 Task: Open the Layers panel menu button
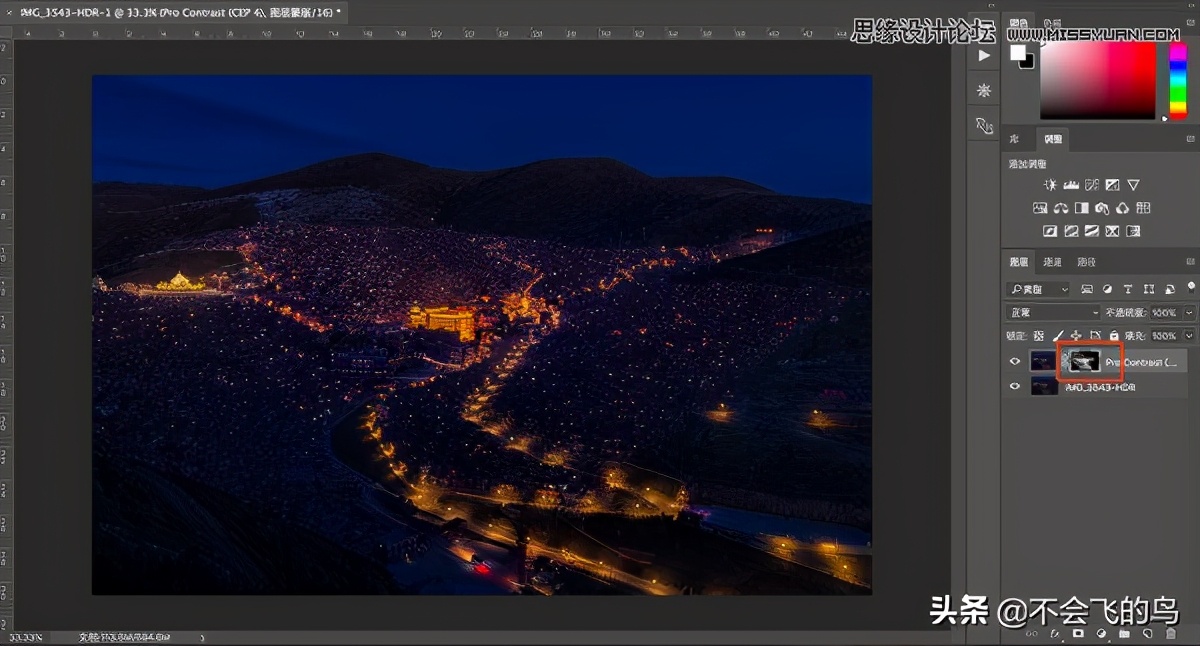click(1189, 261)
